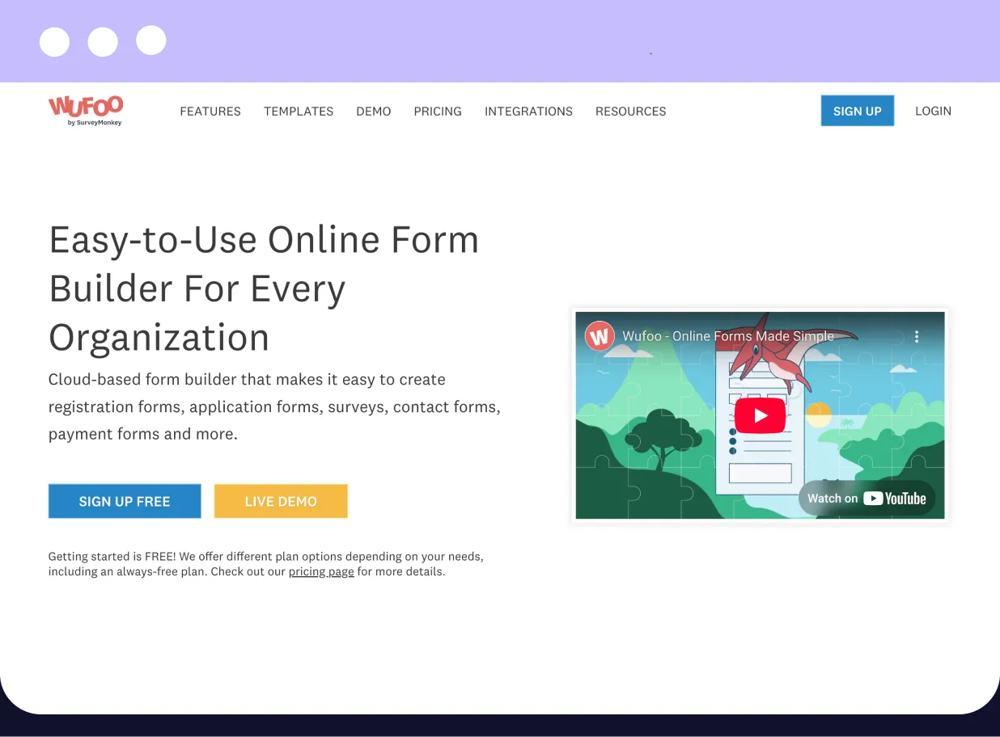Click the video title Wufoo Online Forms Made Simple

coord(727,336)
